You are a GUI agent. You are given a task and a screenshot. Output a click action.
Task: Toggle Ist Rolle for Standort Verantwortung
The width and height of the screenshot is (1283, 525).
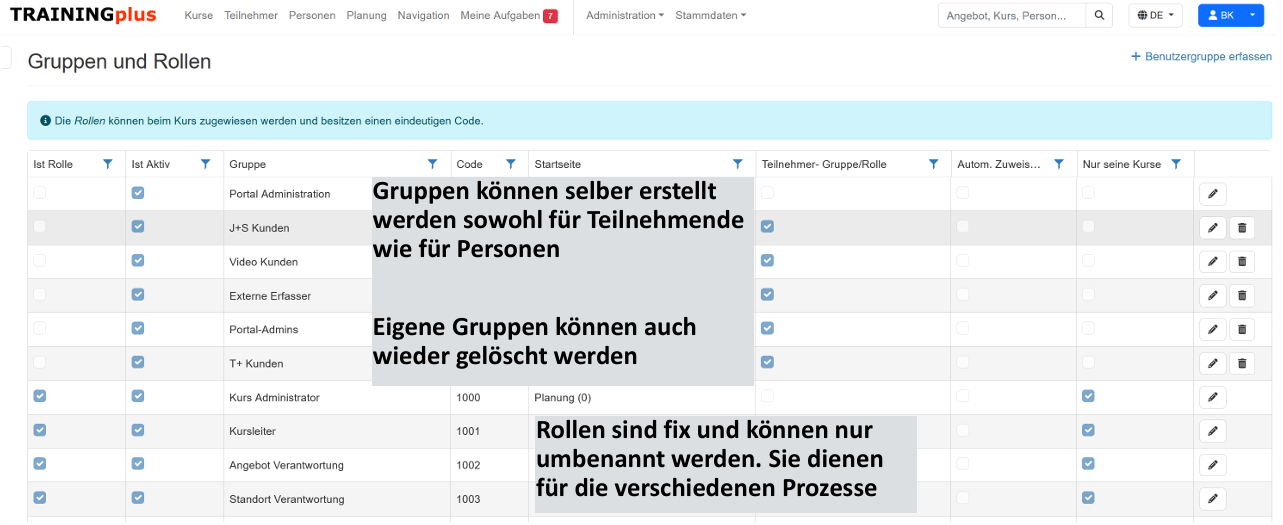40,497
